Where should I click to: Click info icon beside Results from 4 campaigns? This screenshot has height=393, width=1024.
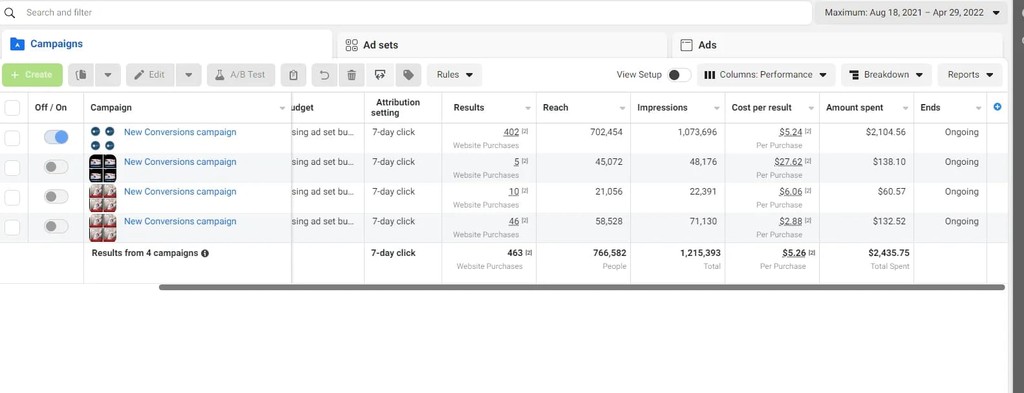pos(205,253)
